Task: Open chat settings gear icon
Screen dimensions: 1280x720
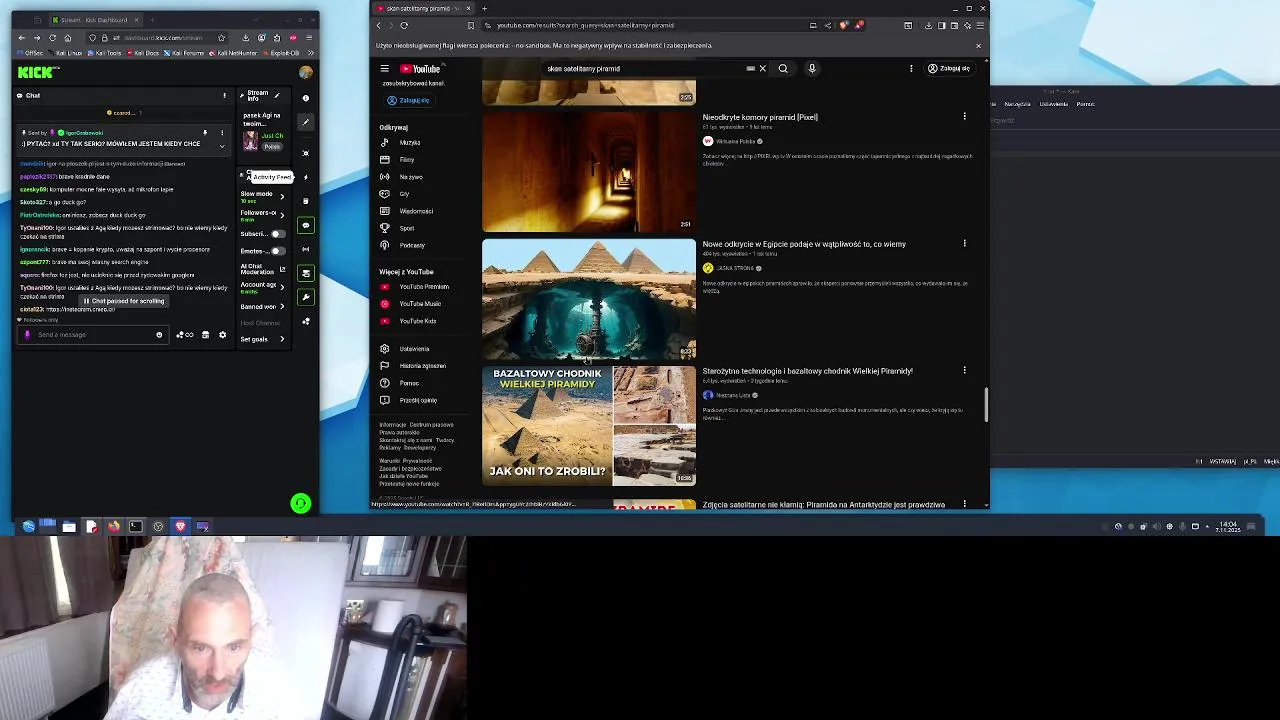Action: (222, 335)
